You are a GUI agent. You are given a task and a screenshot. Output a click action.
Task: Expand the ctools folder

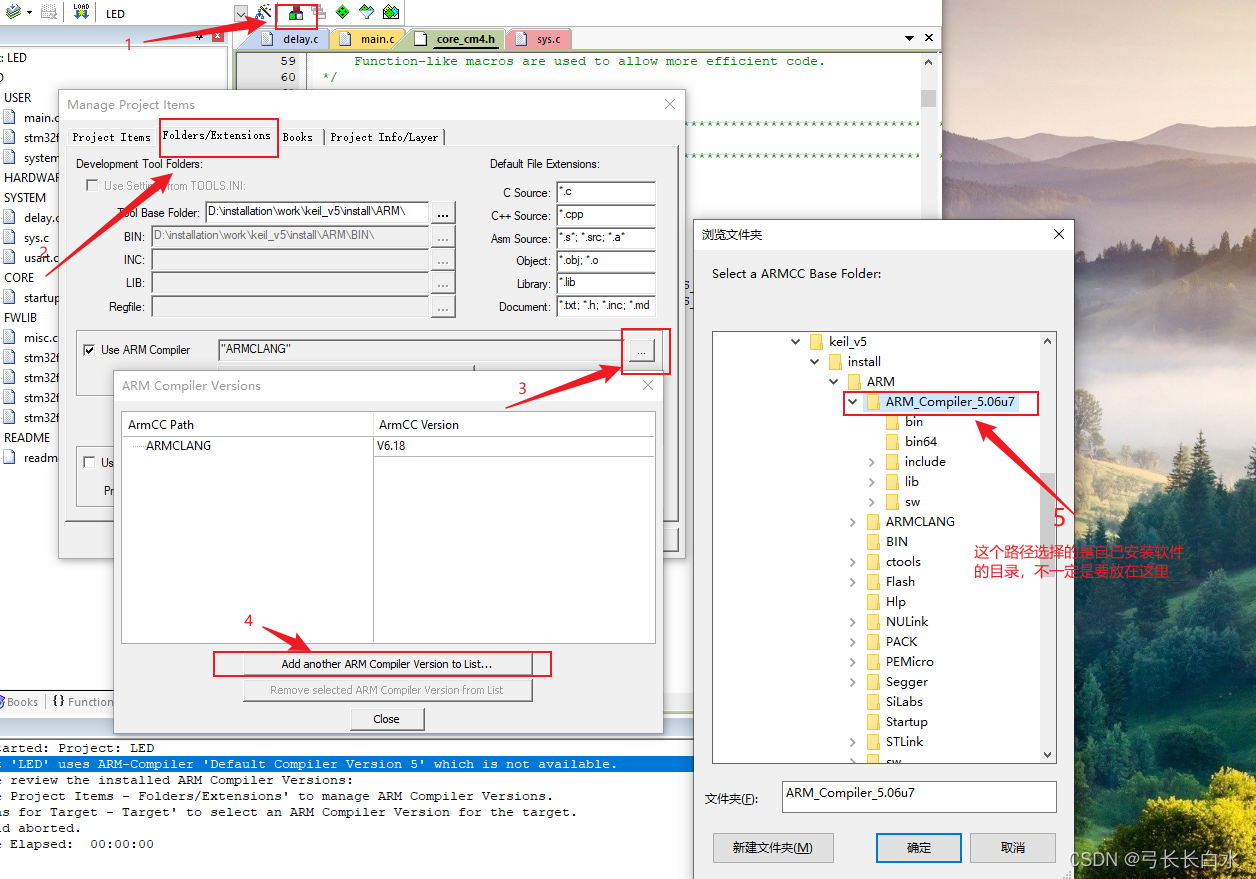coord(852,562)
